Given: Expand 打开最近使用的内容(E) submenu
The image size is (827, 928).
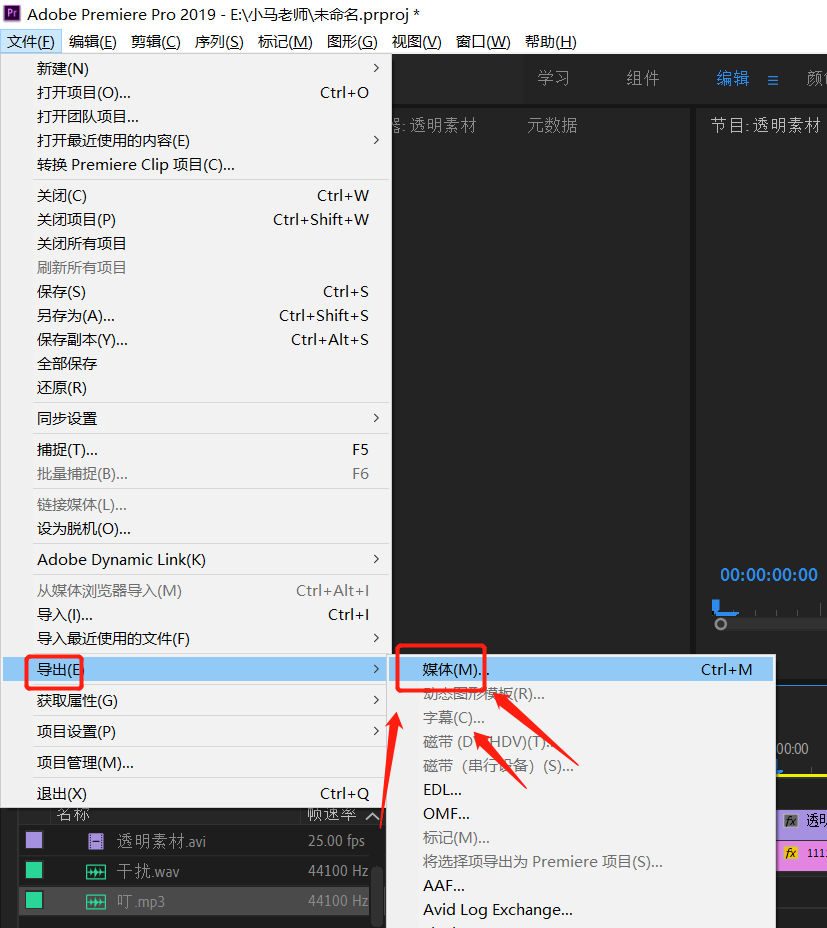Looking at the screenshot, I should (196, 141).
